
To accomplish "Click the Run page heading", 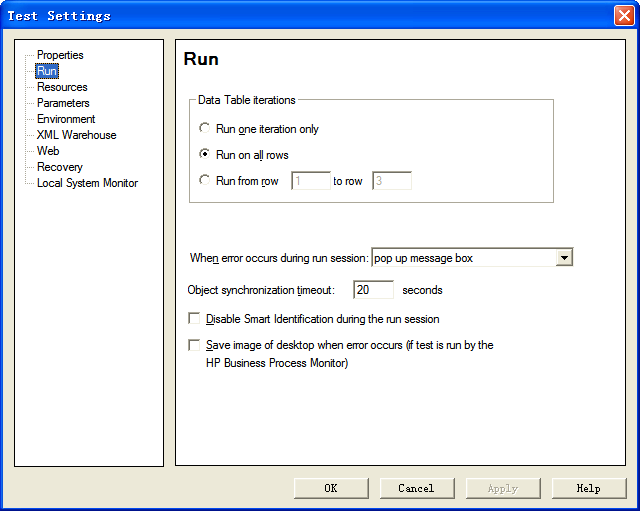I will [x=201, y=59].
